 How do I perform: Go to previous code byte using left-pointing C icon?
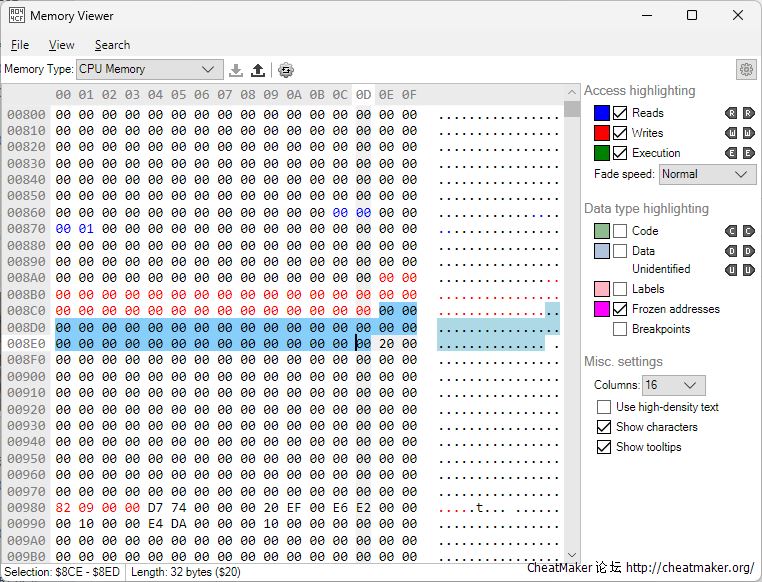pos(732,231)
